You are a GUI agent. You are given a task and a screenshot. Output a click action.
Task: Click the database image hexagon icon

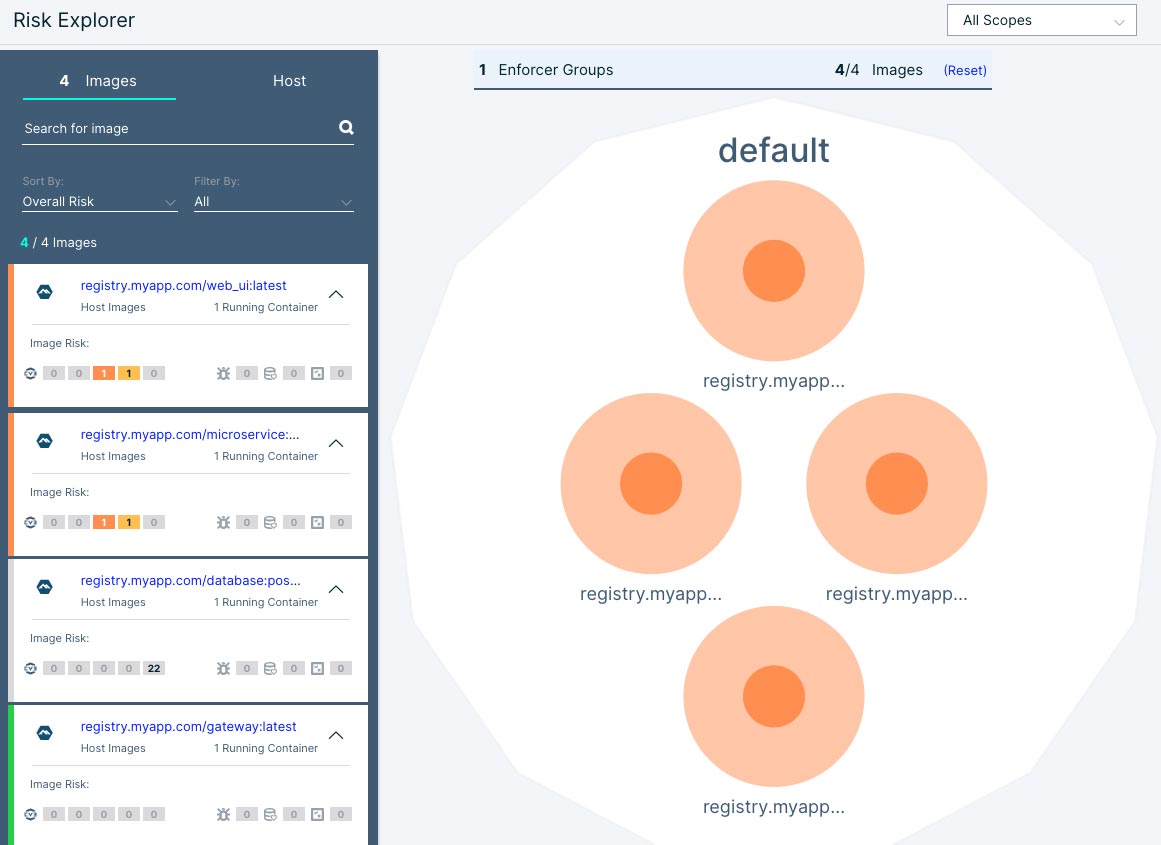coord(44,587)
